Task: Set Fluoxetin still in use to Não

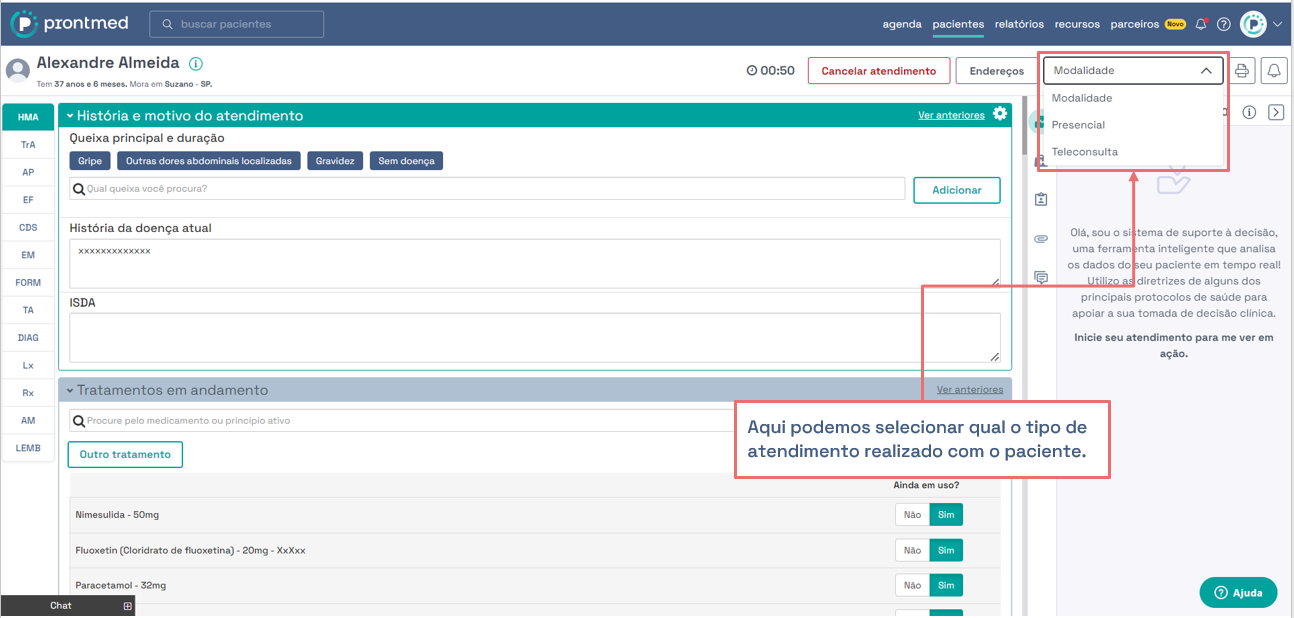Action: (x=912, y=550)
